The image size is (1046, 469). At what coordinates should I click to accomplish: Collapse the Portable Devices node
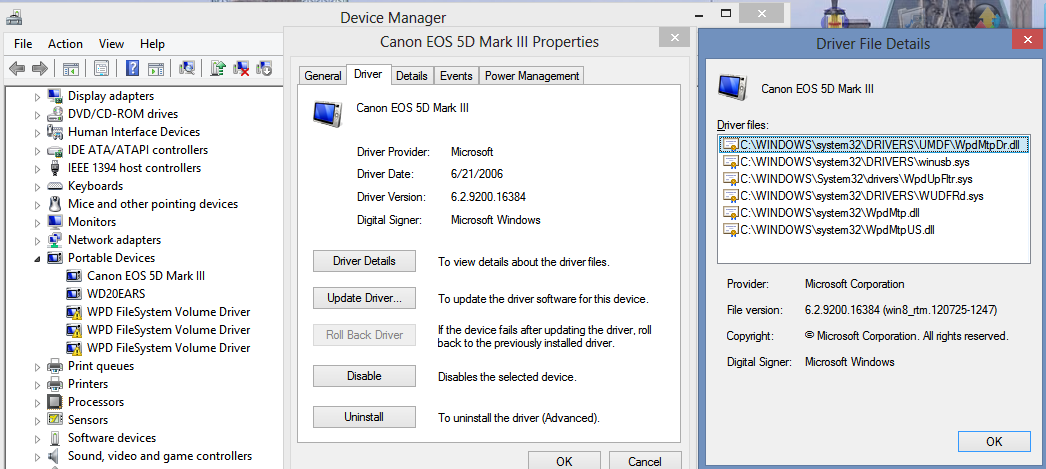pos(38,258)
